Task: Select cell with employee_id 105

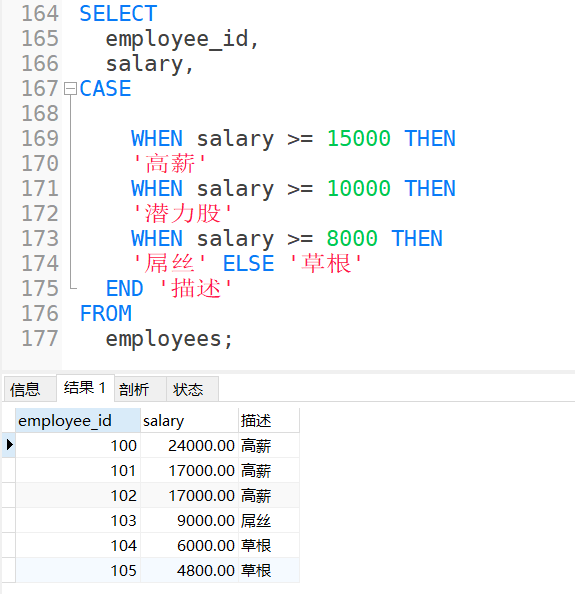Action: pos(78,571)
